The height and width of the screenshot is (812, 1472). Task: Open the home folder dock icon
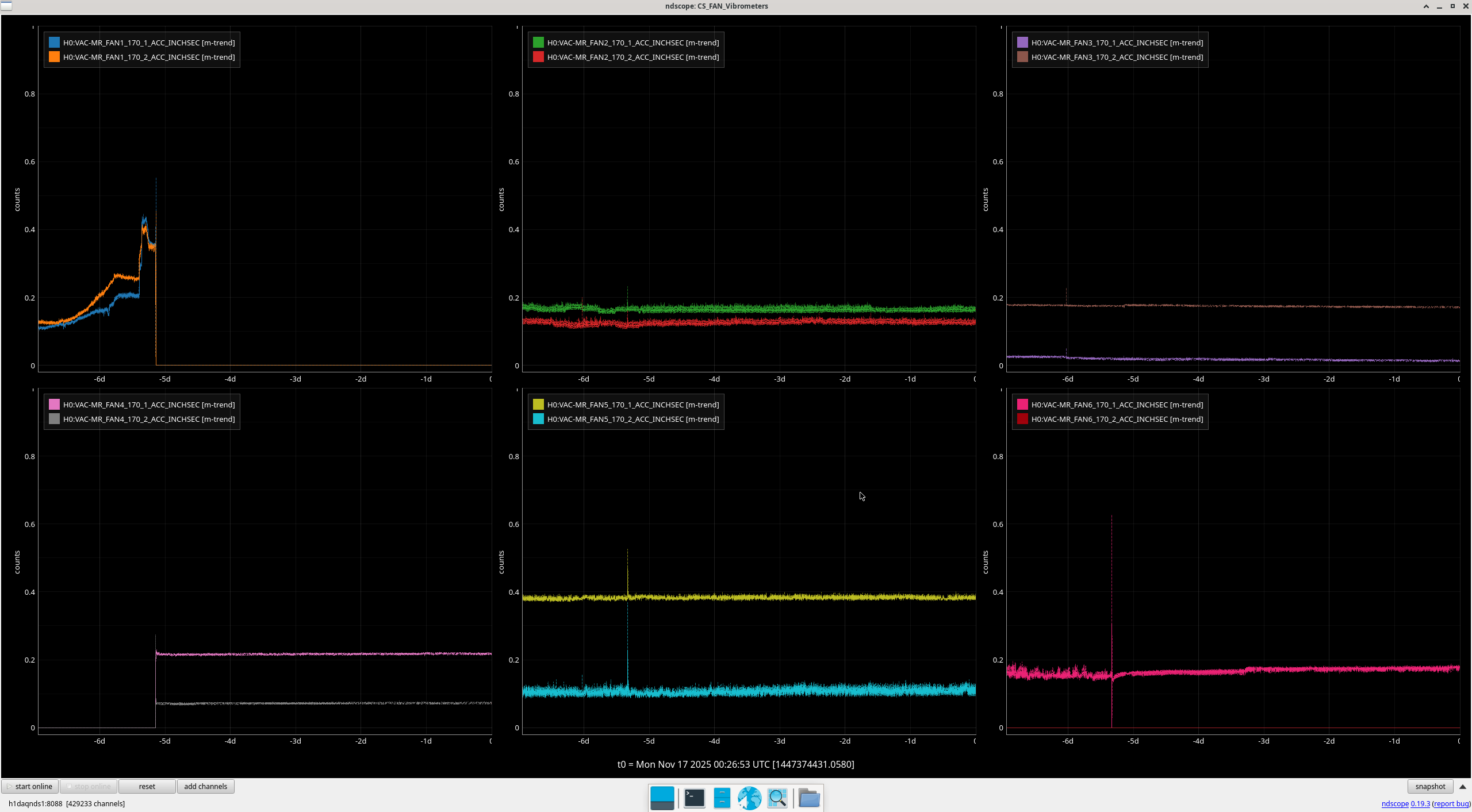808,798
